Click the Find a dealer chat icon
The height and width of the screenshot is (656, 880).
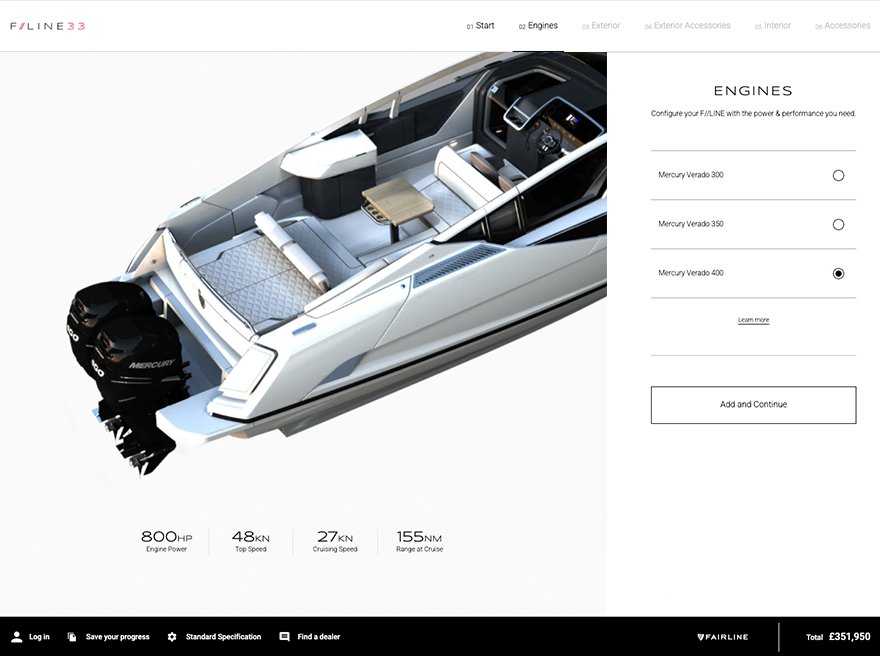point(285,637)
